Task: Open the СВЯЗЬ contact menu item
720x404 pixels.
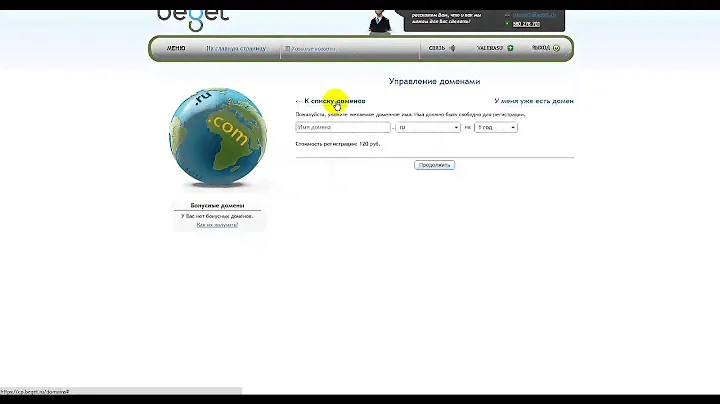Action: (x=437, y=48)
